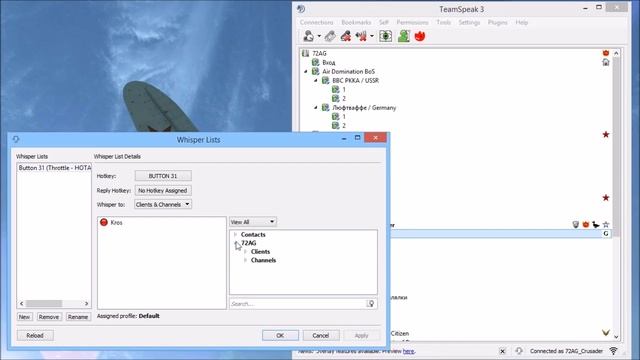Click the channel icon beside Вход
This screenshot has height=360, width=640.
pos(316,62)
